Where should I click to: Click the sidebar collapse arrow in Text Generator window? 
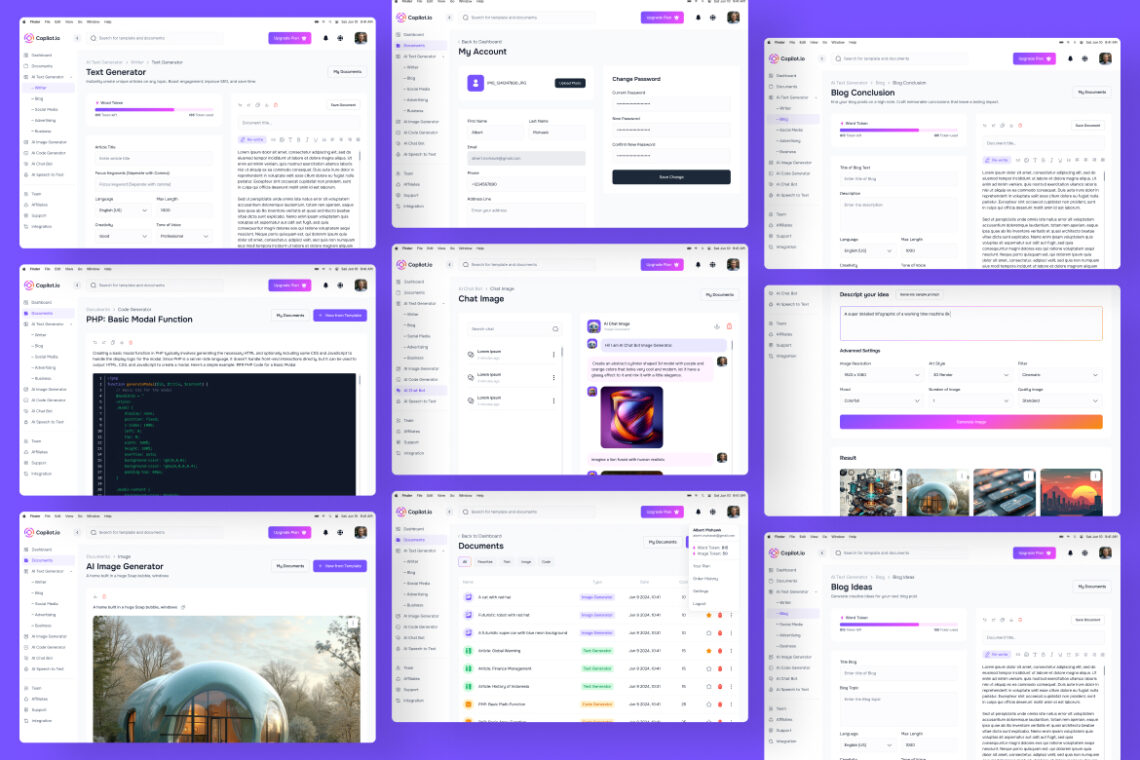(77, 38)
